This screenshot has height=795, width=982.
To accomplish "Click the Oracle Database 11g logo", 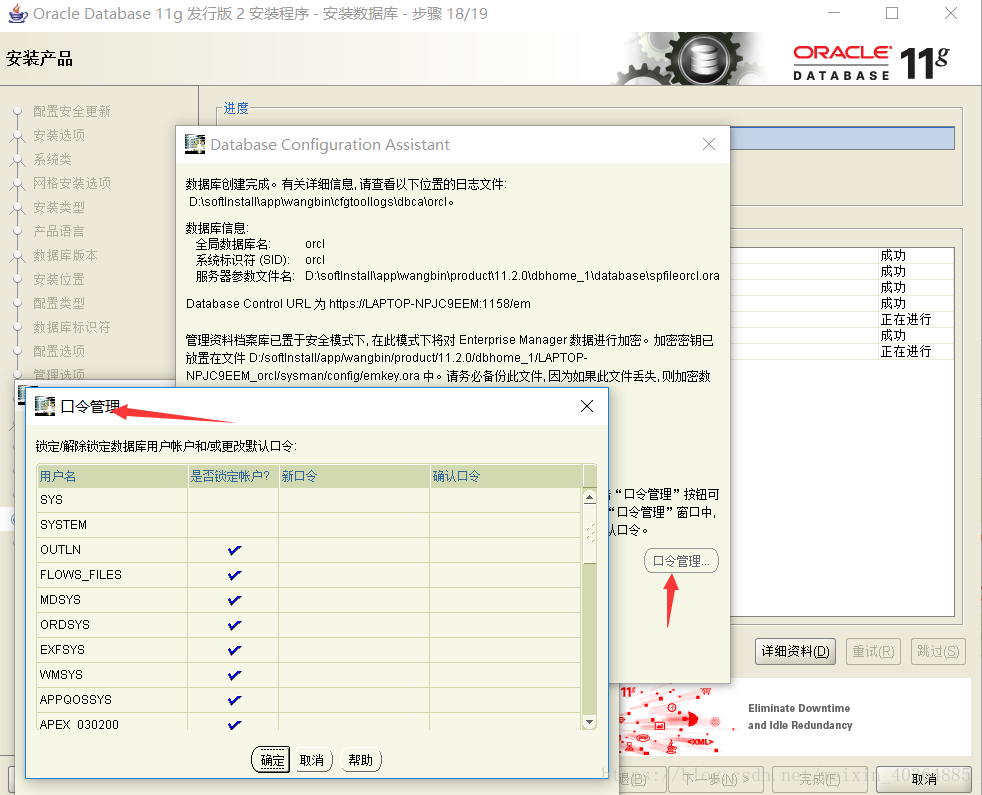I will (x=871, y=62).
